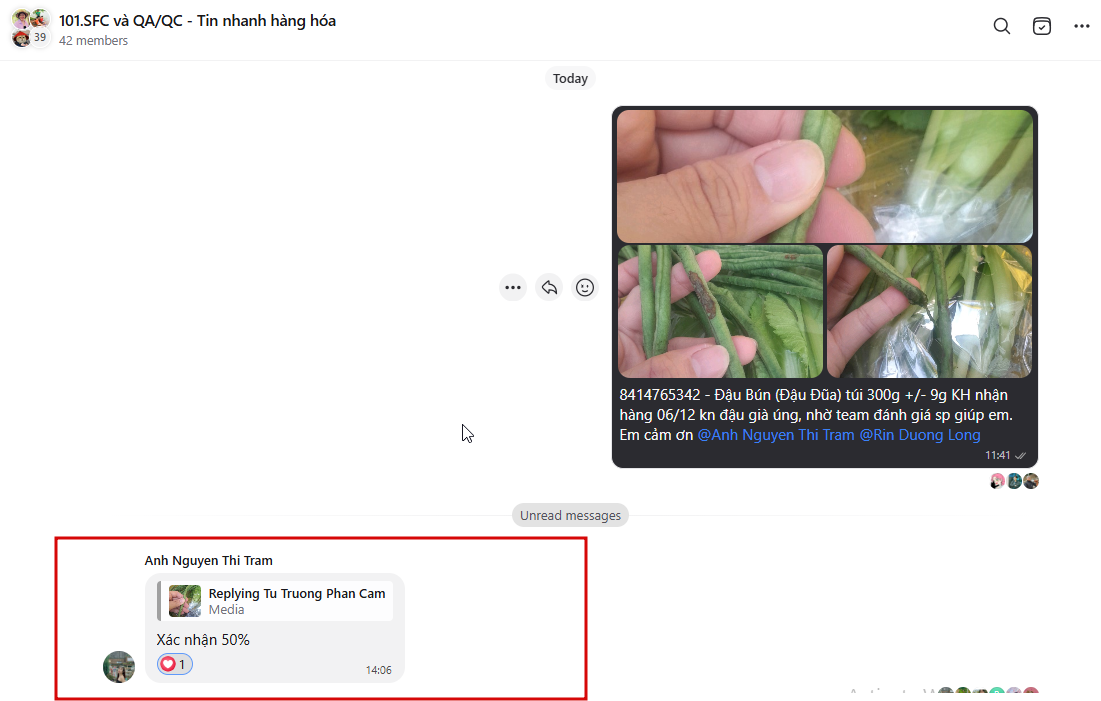Click sender name Anh Nguyen Thi Tram
The width and height of the screenshot is (1101, 701).
coord(209,561)
